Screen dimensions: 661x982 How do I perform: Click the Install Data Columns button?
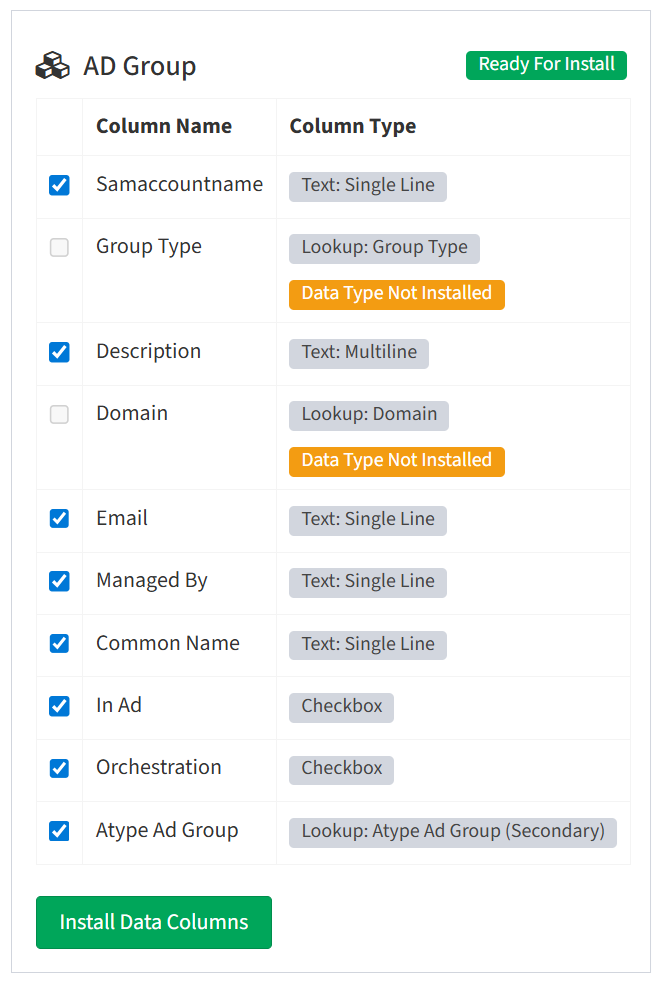click(154, 923)
